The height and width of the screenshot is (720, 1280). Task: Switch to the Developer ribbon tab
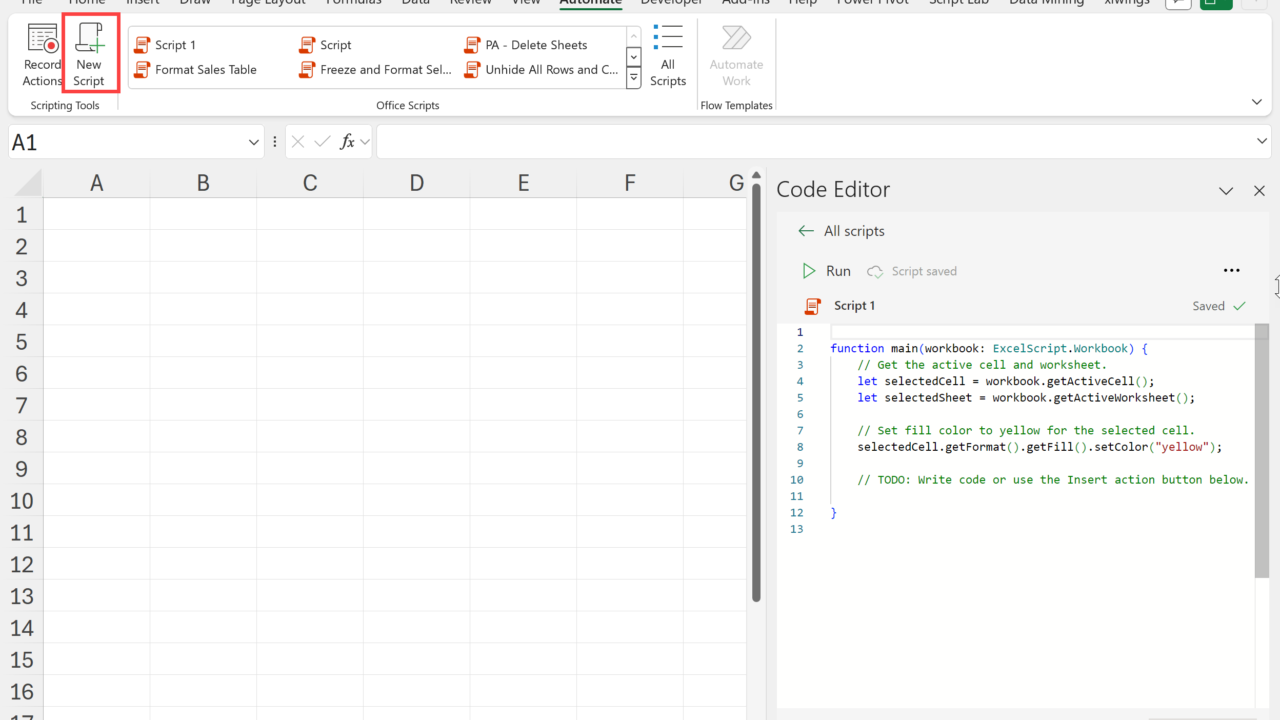[x=671, y=3]
